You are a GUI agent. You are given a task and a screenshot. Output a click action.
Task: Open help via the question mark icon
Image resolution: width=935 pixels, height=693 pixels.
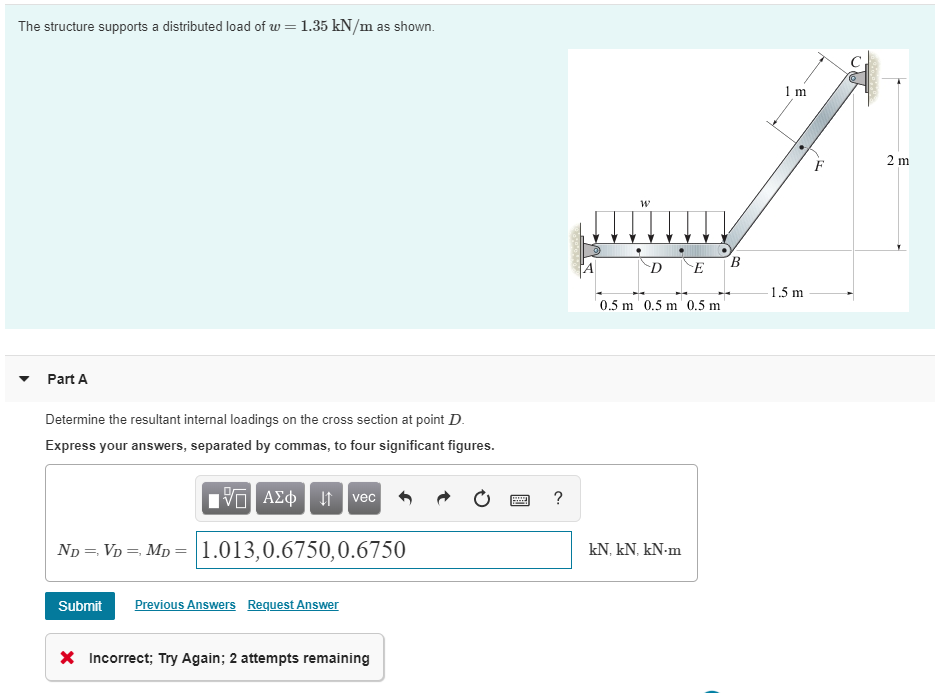557,498
